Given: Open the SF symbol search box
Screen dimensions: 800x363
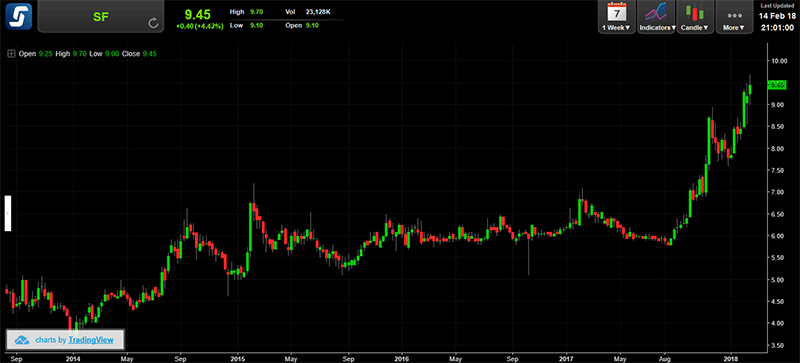Looking at the screenshot, I should 101,16.
